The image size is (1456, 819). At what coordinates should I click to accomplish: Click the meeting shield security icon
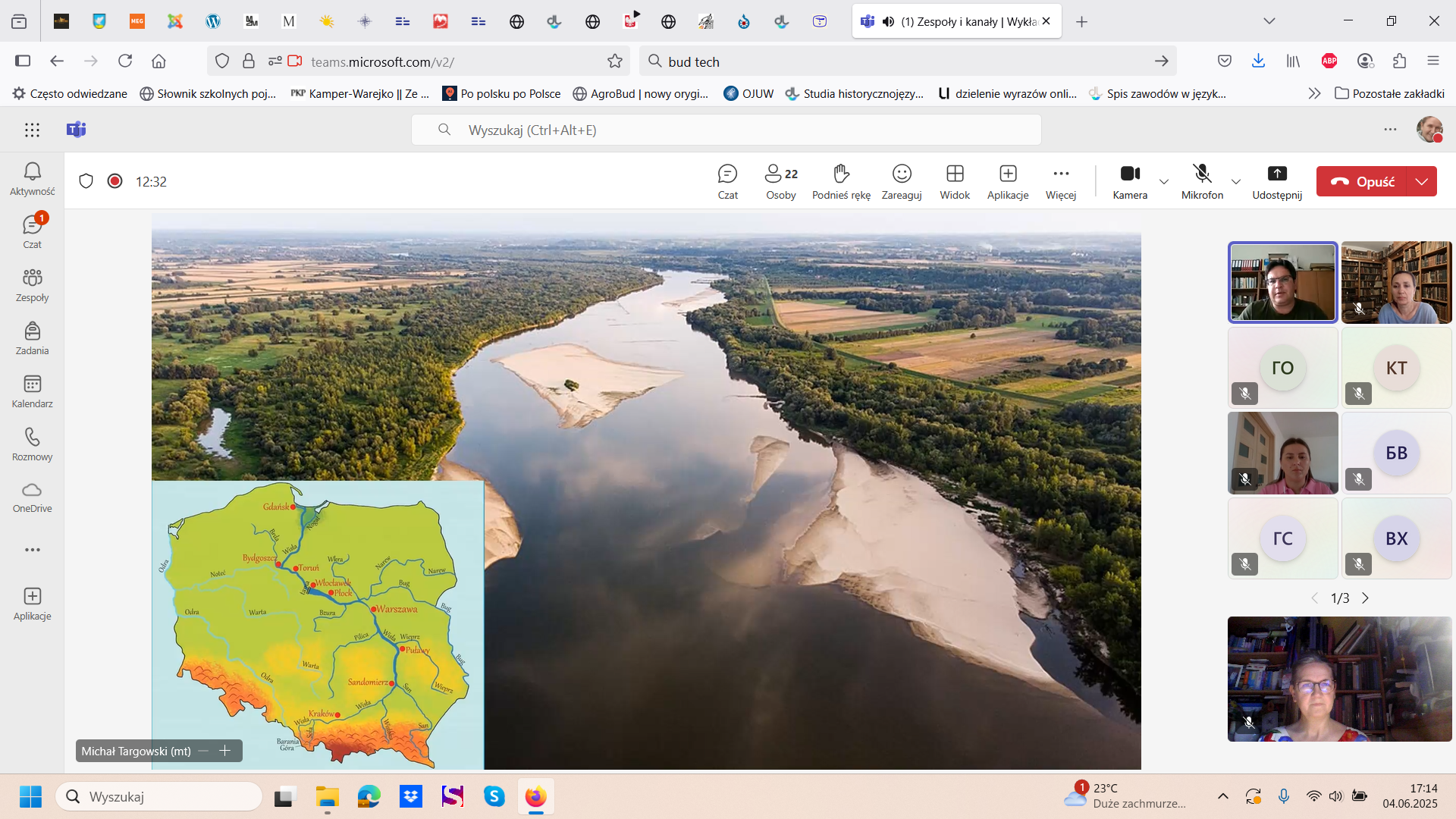pyautogui.click(x=86, y=181)
